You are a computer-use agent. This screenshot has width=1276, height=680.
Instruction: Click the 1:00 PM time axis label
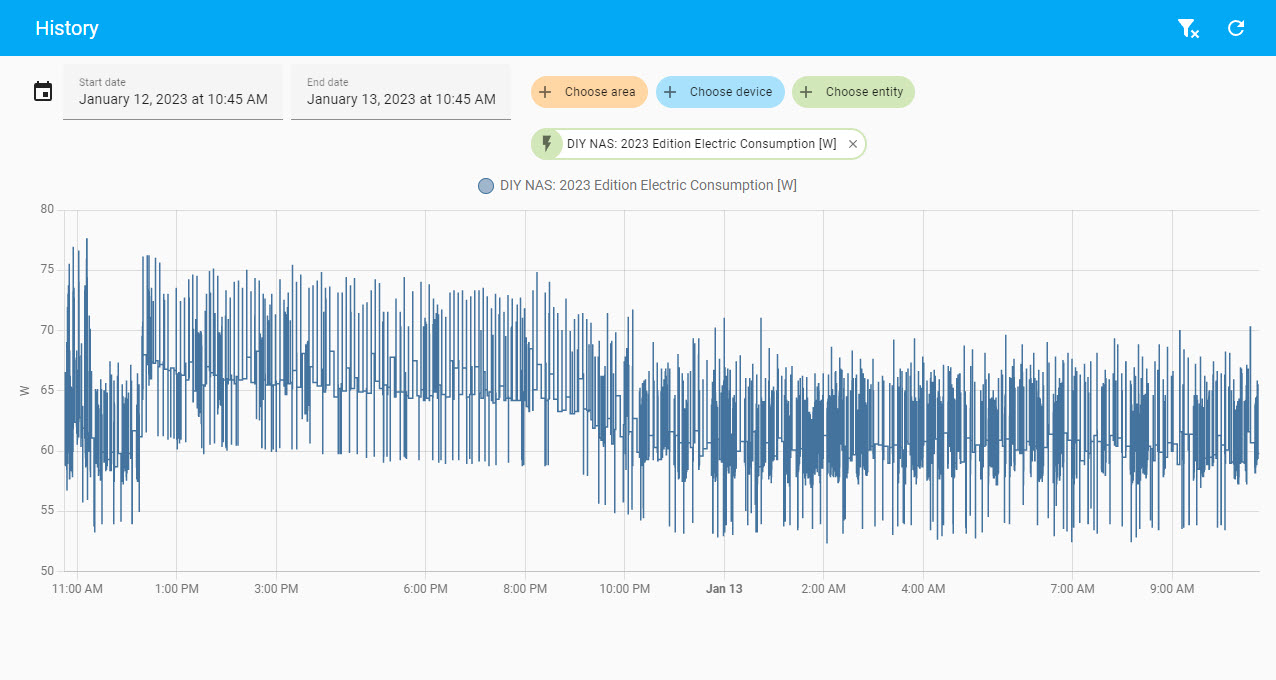pyautogui.click(x=177, y=590)
